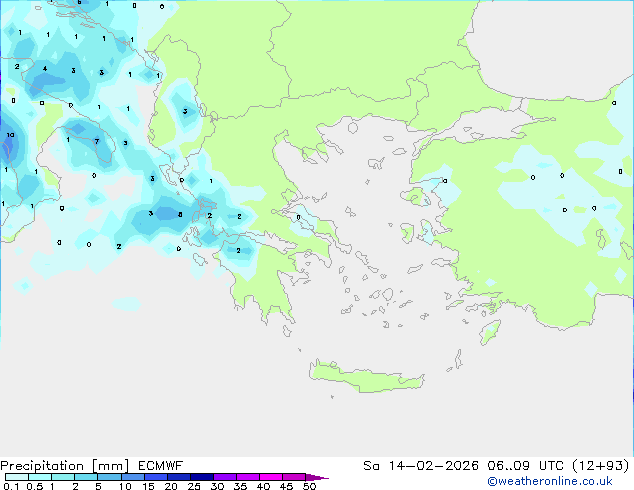Click the island of Crete on map
This screenshot has height=490, width=634.
pyautogui.click(x=366, y=377)
